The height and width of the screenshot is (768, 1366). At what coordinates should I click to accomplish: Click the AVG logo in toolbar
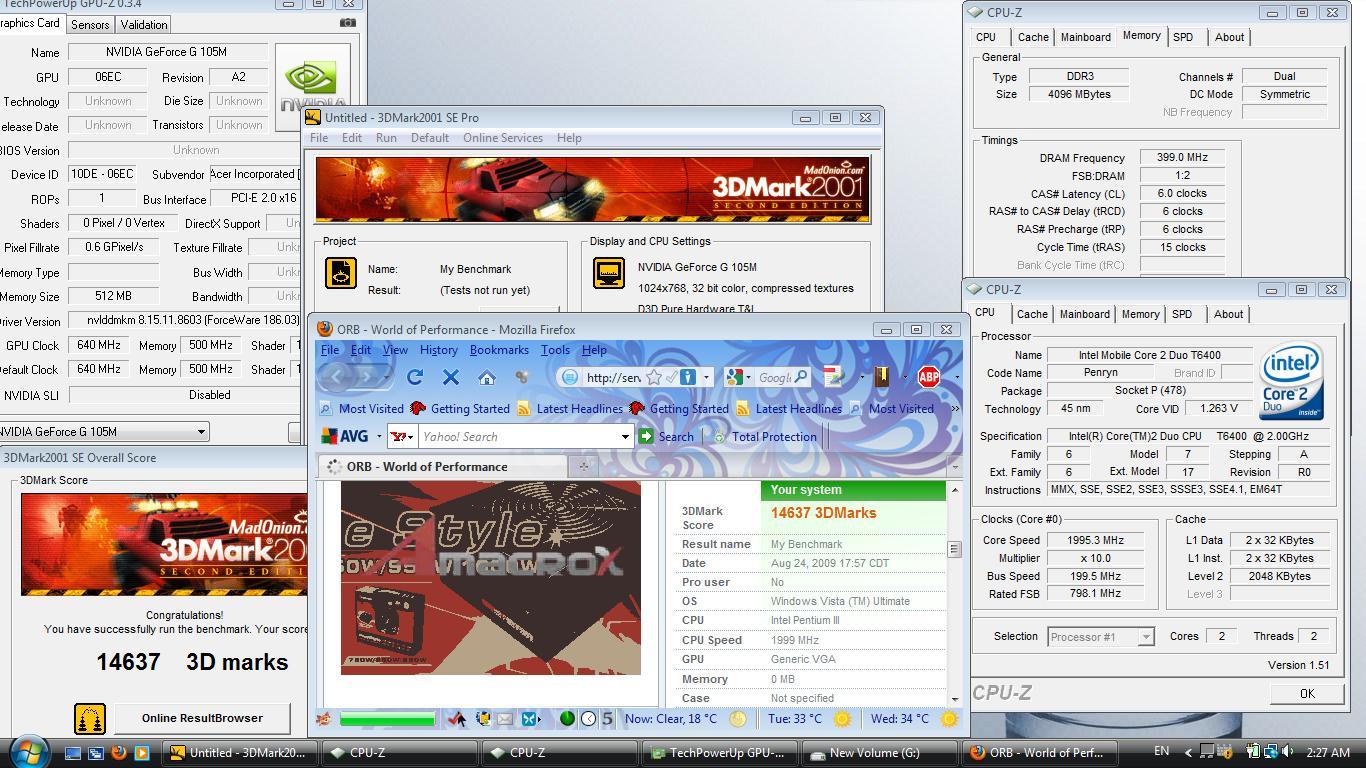tap(345, 436)
